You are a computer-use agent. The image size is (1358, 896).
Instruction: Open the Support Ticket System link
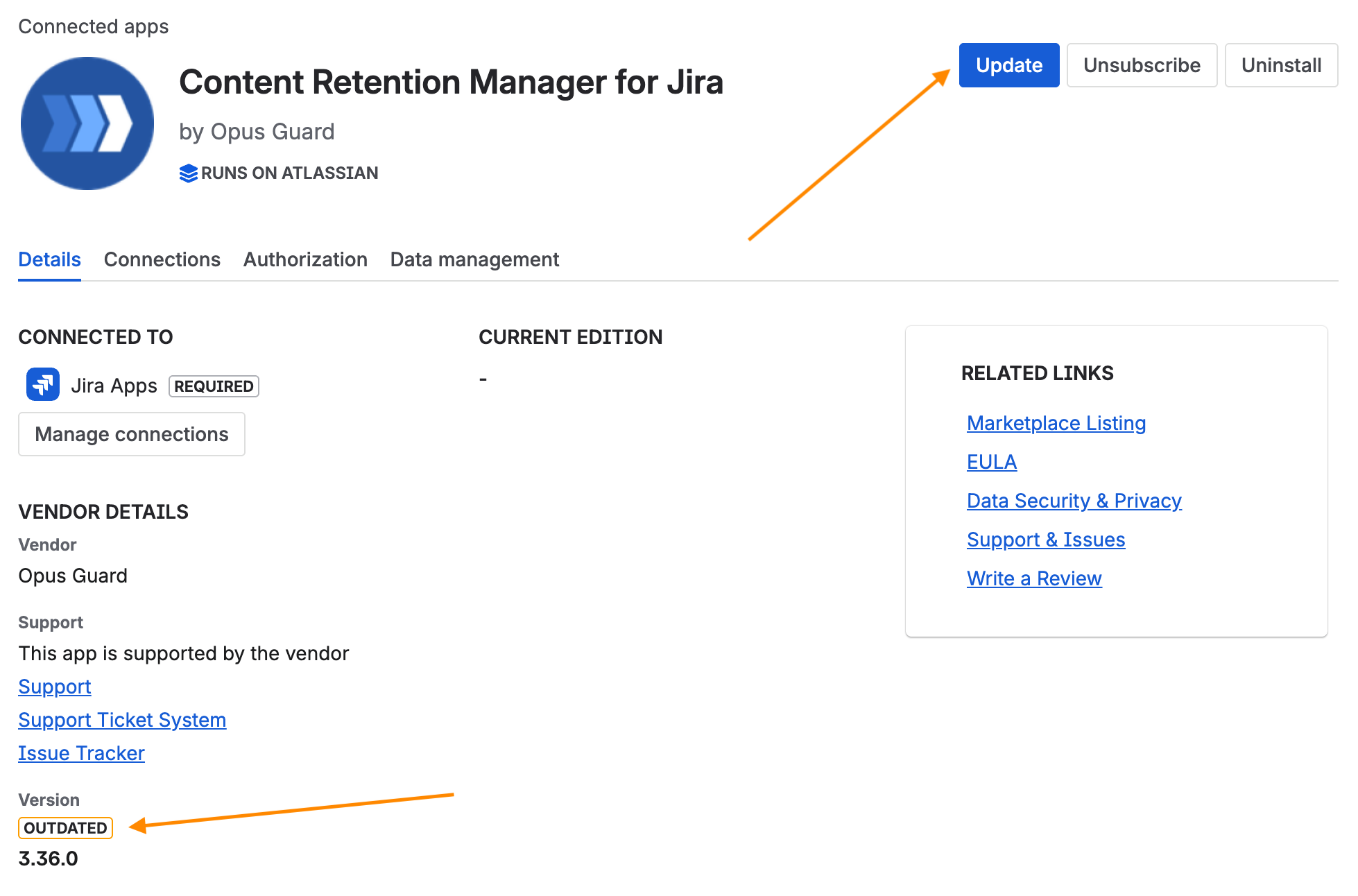tap(122, 720)
